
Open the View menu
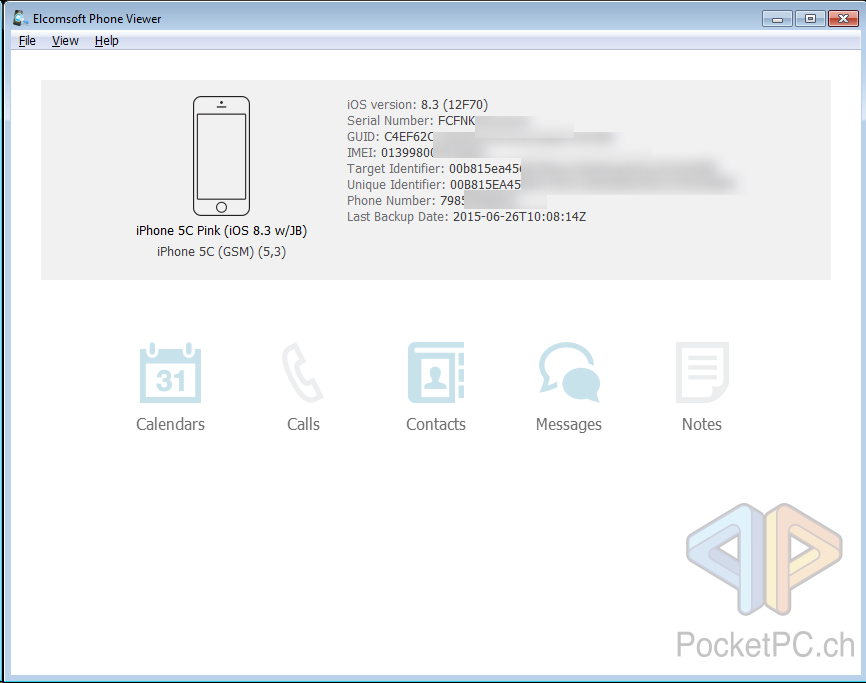[x=65, y=41]
